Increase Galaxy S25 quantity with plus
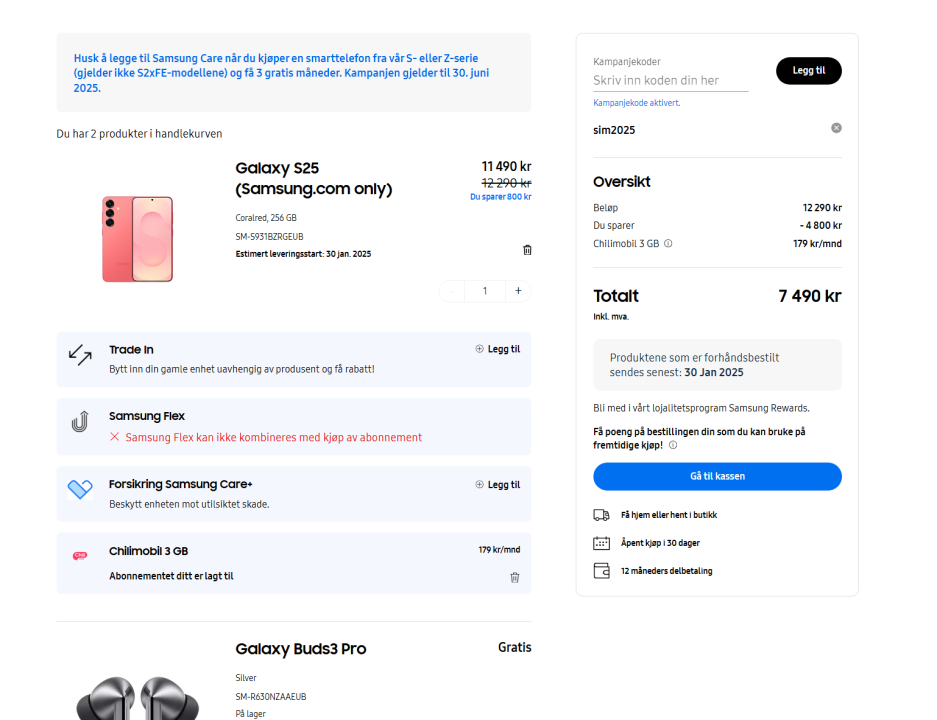The height and width of the screenshot is (720, 937). 518,291
